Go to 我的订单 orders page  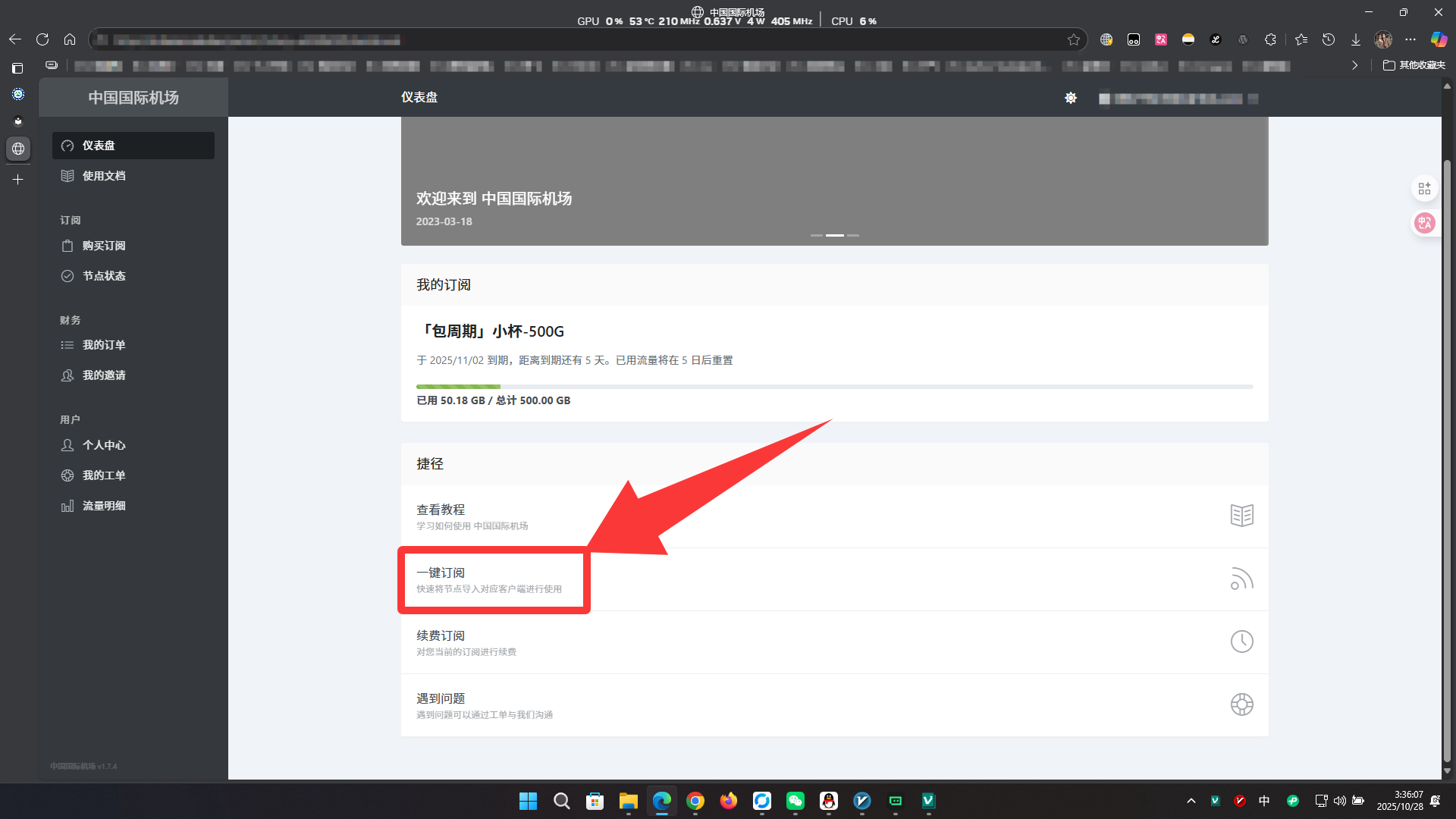(104, 345)
